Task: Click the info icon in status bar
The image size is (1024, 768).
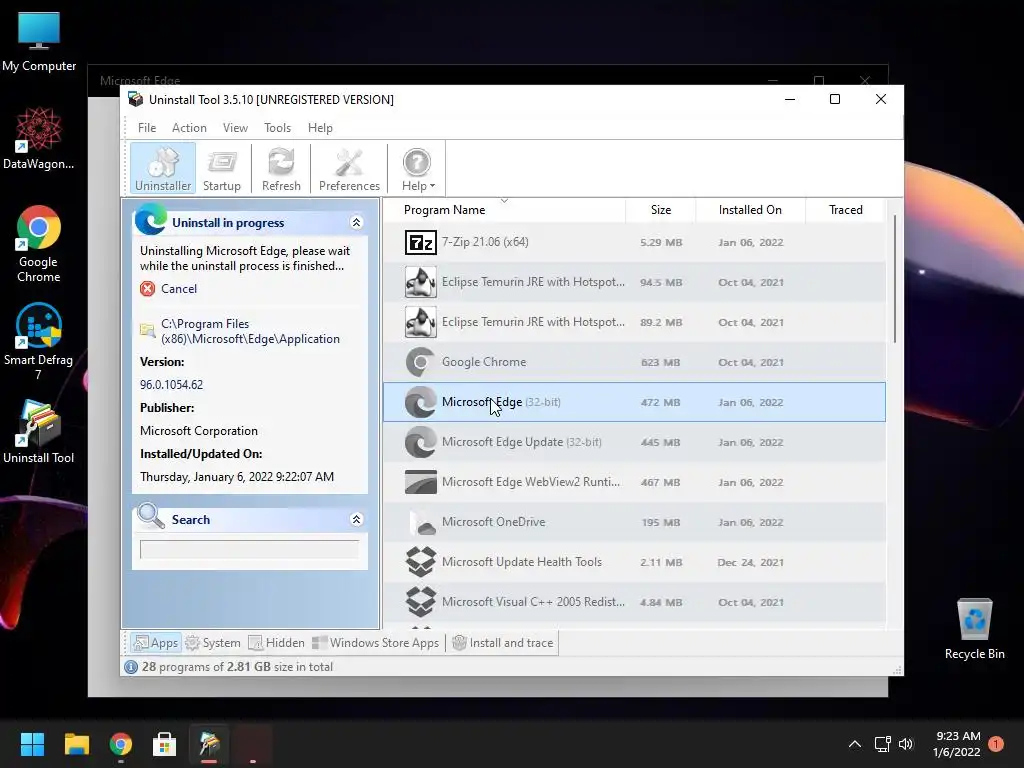Action: point(131,667)
